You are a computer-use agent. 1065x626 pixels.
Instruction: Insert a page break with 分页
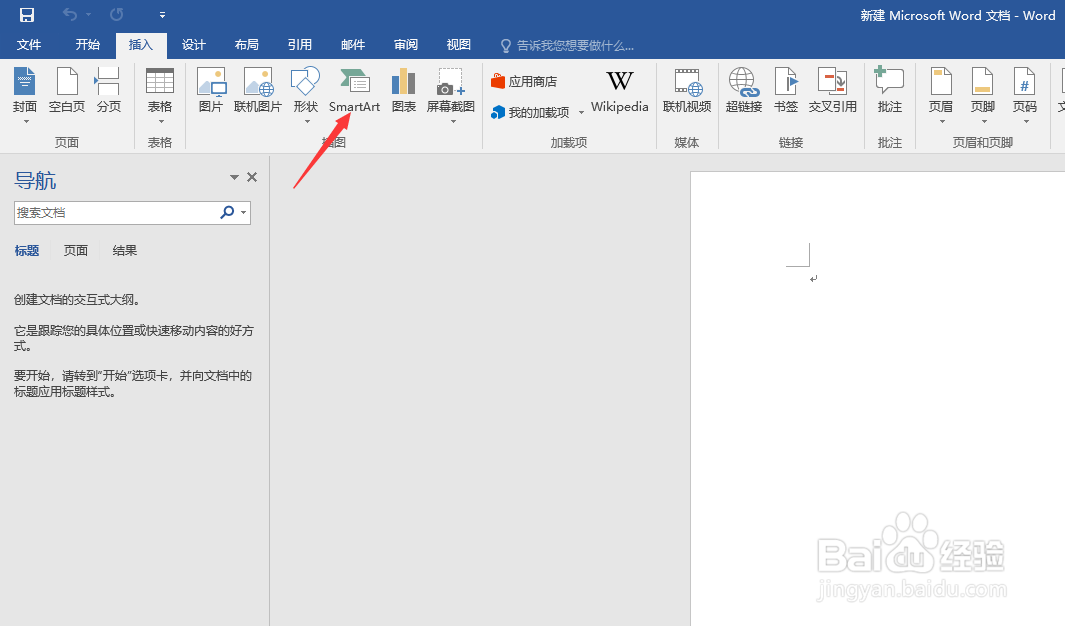click(109, 90)
